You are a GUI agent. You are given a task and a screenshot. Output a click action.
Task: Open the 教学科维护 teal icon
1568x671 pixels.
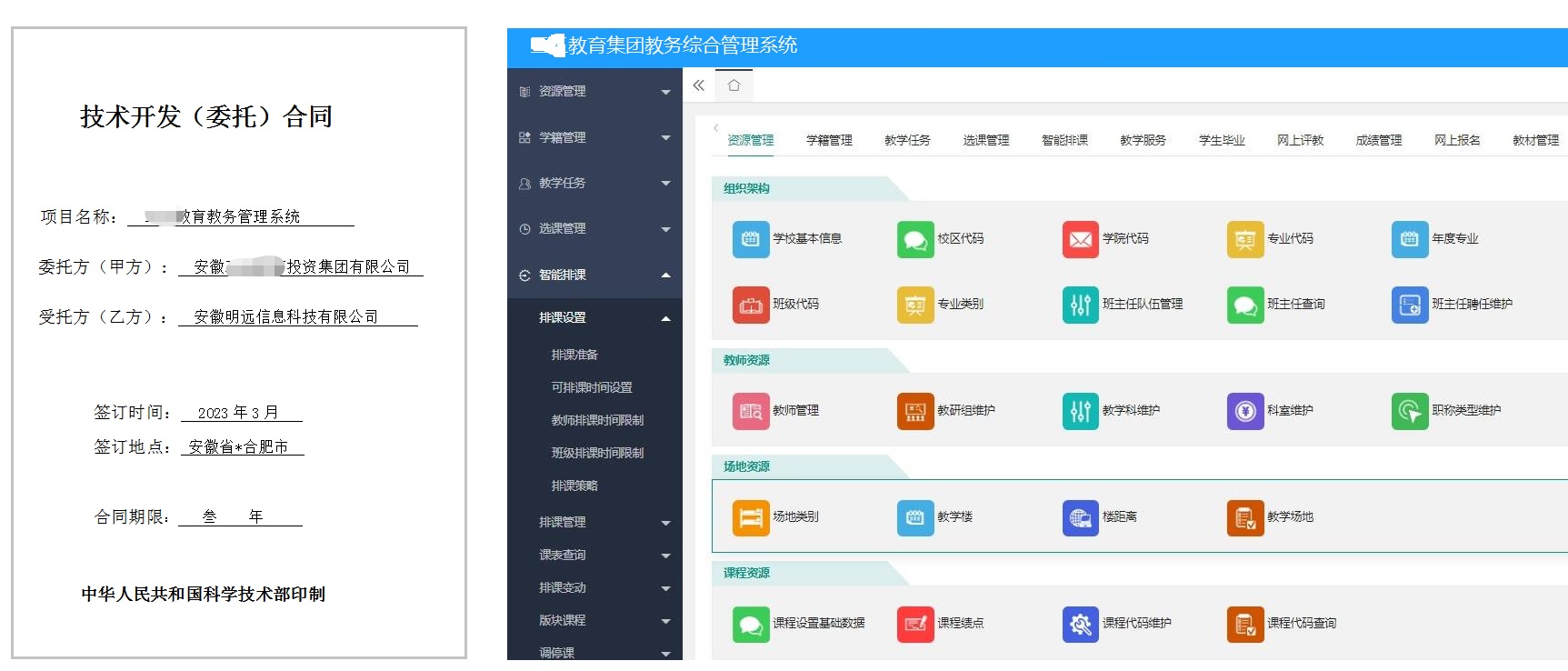(1081, 411)
